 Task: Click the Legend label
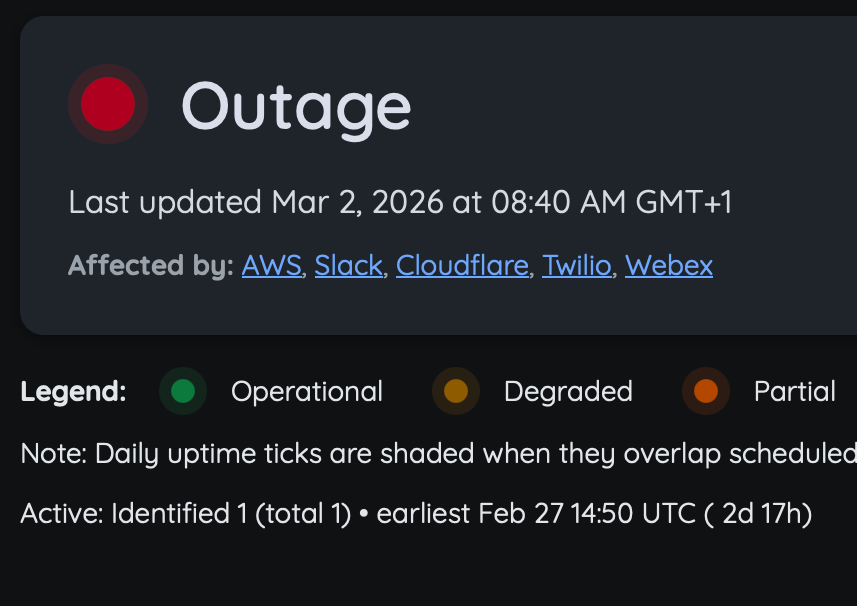72,391
